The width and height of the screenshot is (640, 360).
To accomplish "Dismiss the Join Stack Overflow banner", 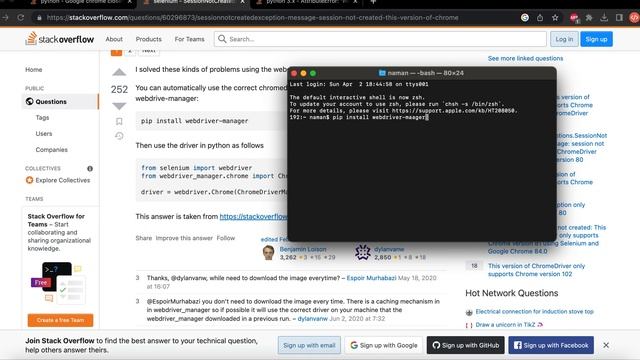I will (606, 345).
